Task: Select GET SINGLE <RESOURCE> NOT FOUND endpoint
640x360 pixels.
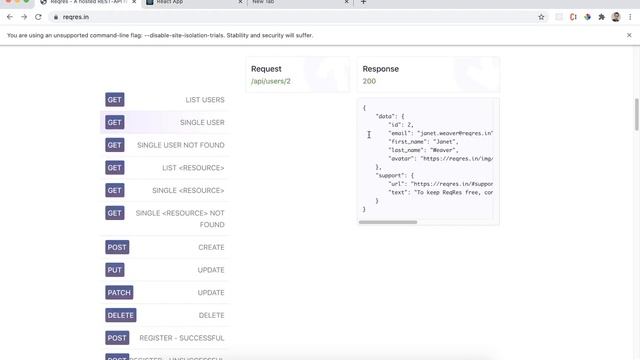Action: tap(165, 219)
